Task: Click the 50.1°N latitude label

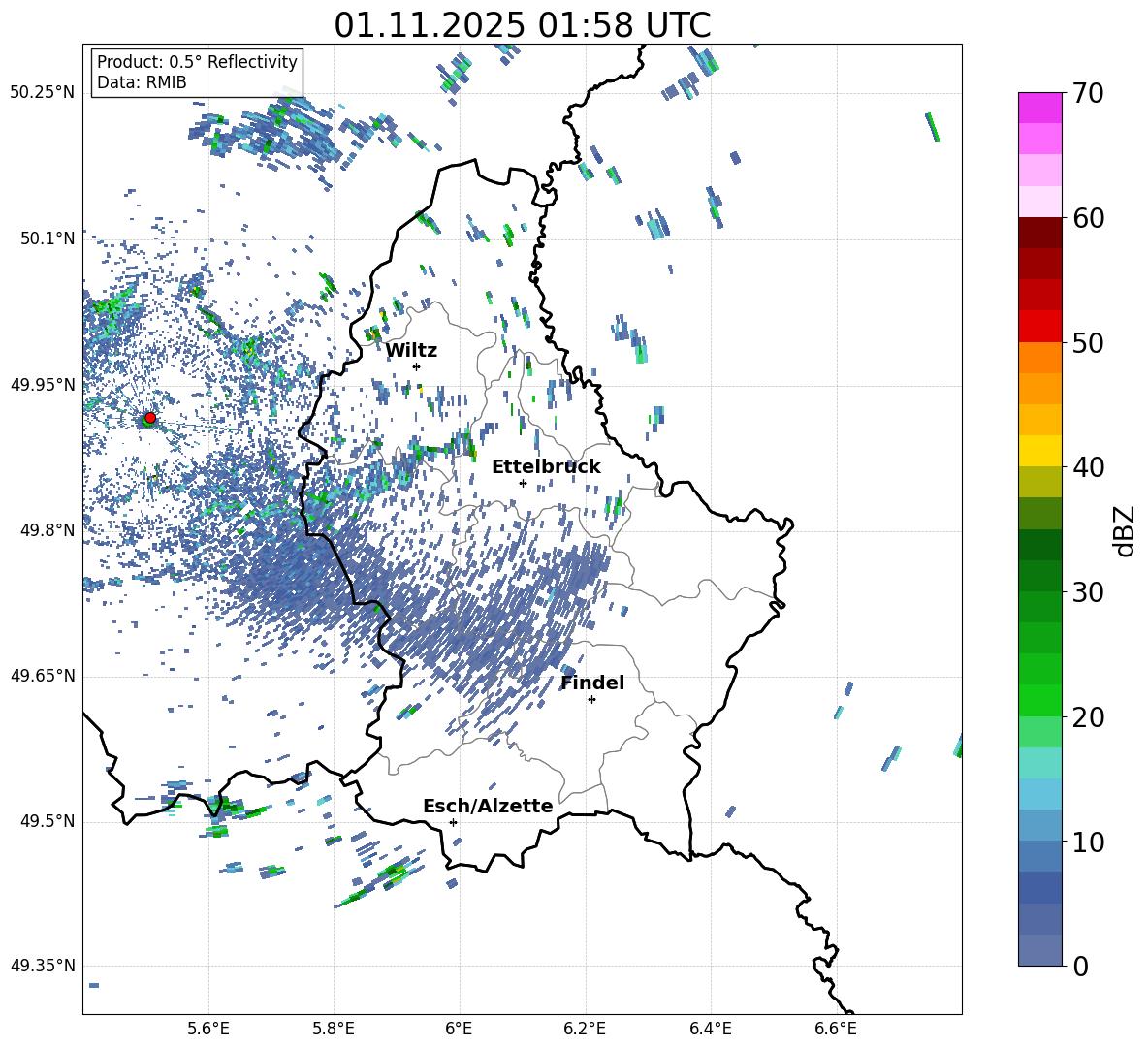Action: [x=47, y=238]
